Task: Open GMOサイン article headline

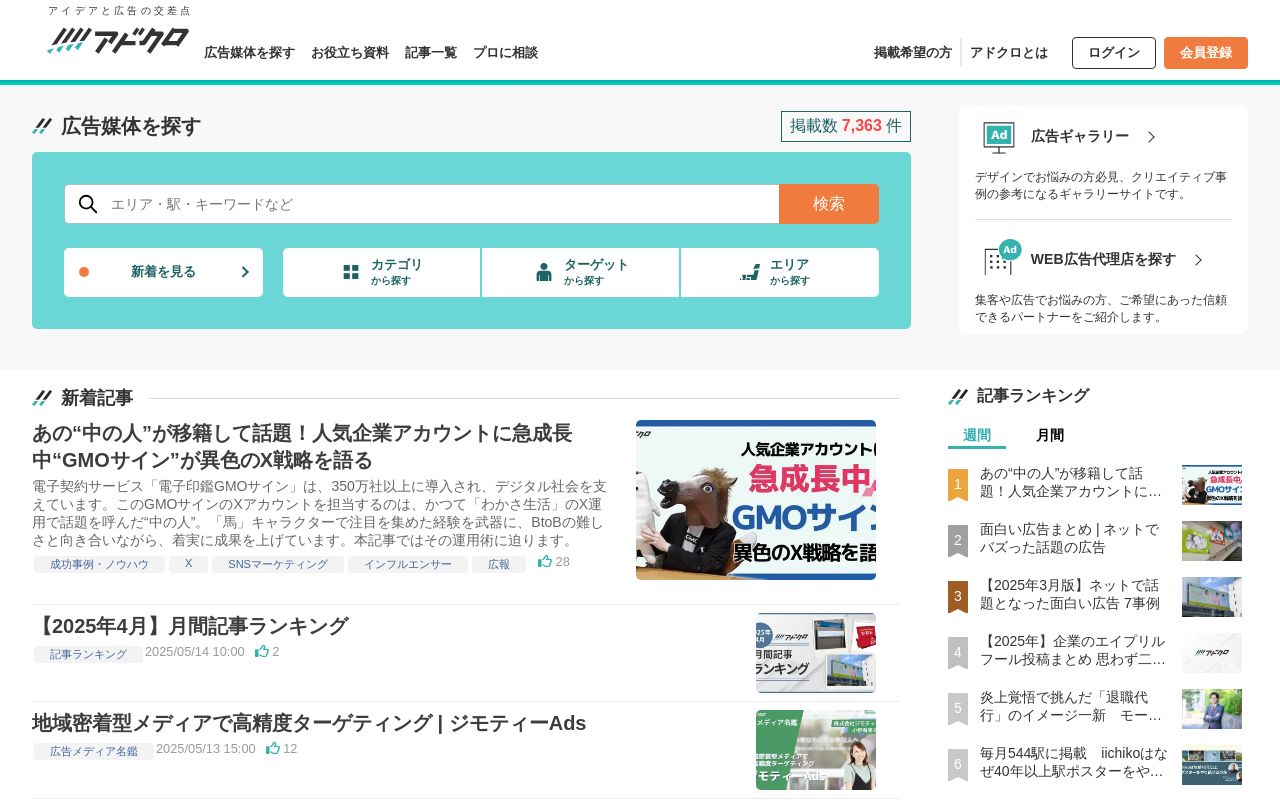Action: (x=302, y=446)
